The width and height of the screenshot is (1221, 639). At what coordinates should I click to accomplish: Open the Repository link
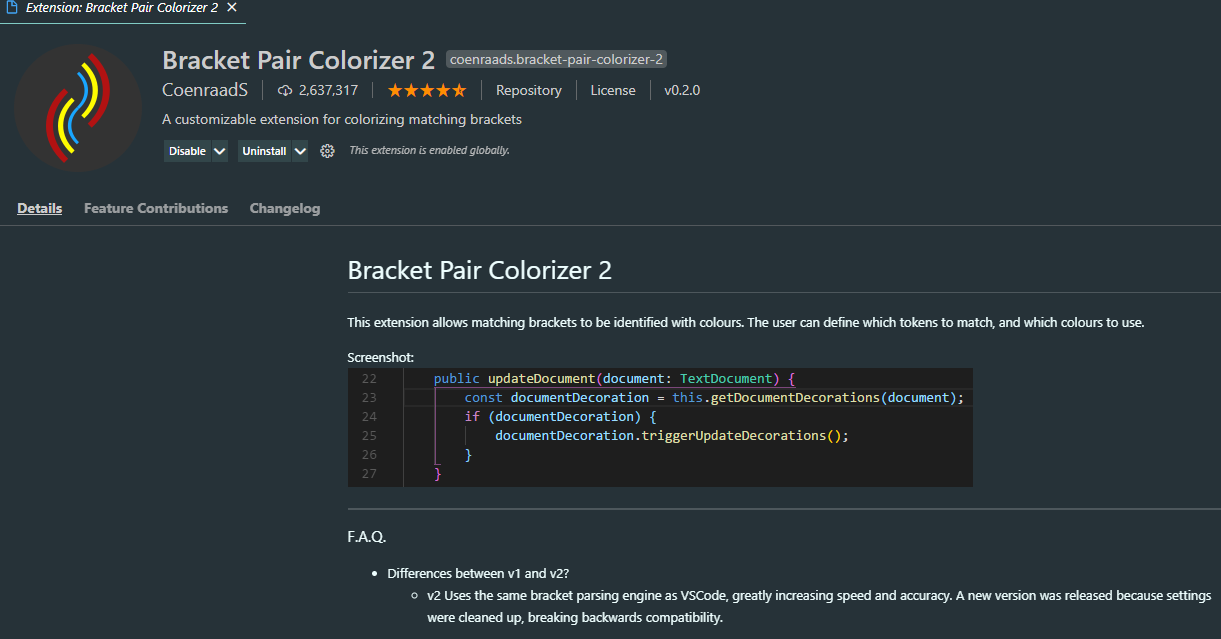529,90
